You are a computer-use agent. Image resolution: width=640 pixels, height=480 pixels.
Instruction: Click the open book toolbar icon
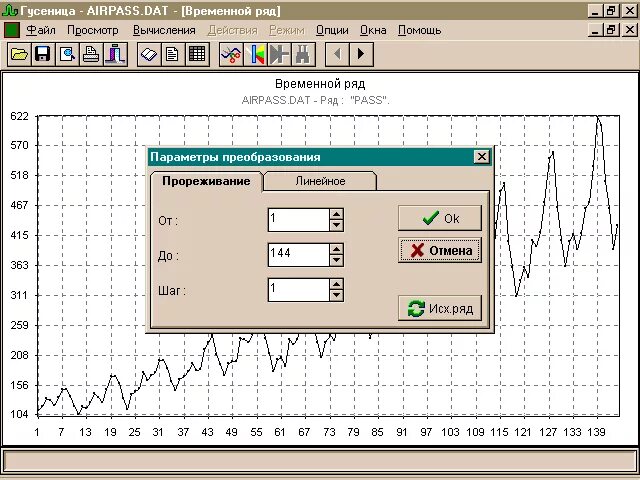[x=149, y=54]
